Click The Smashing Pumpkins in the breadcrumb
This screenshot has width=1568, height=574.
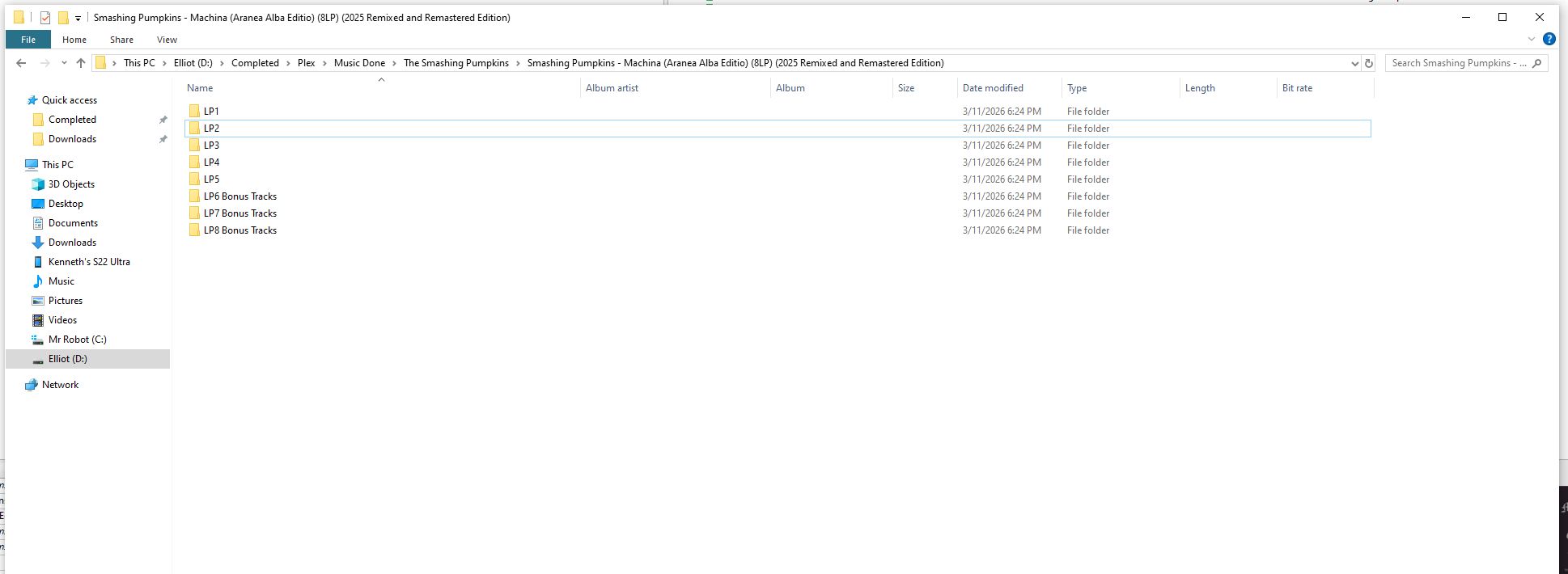pyautogui.click(x=456, y=63)
